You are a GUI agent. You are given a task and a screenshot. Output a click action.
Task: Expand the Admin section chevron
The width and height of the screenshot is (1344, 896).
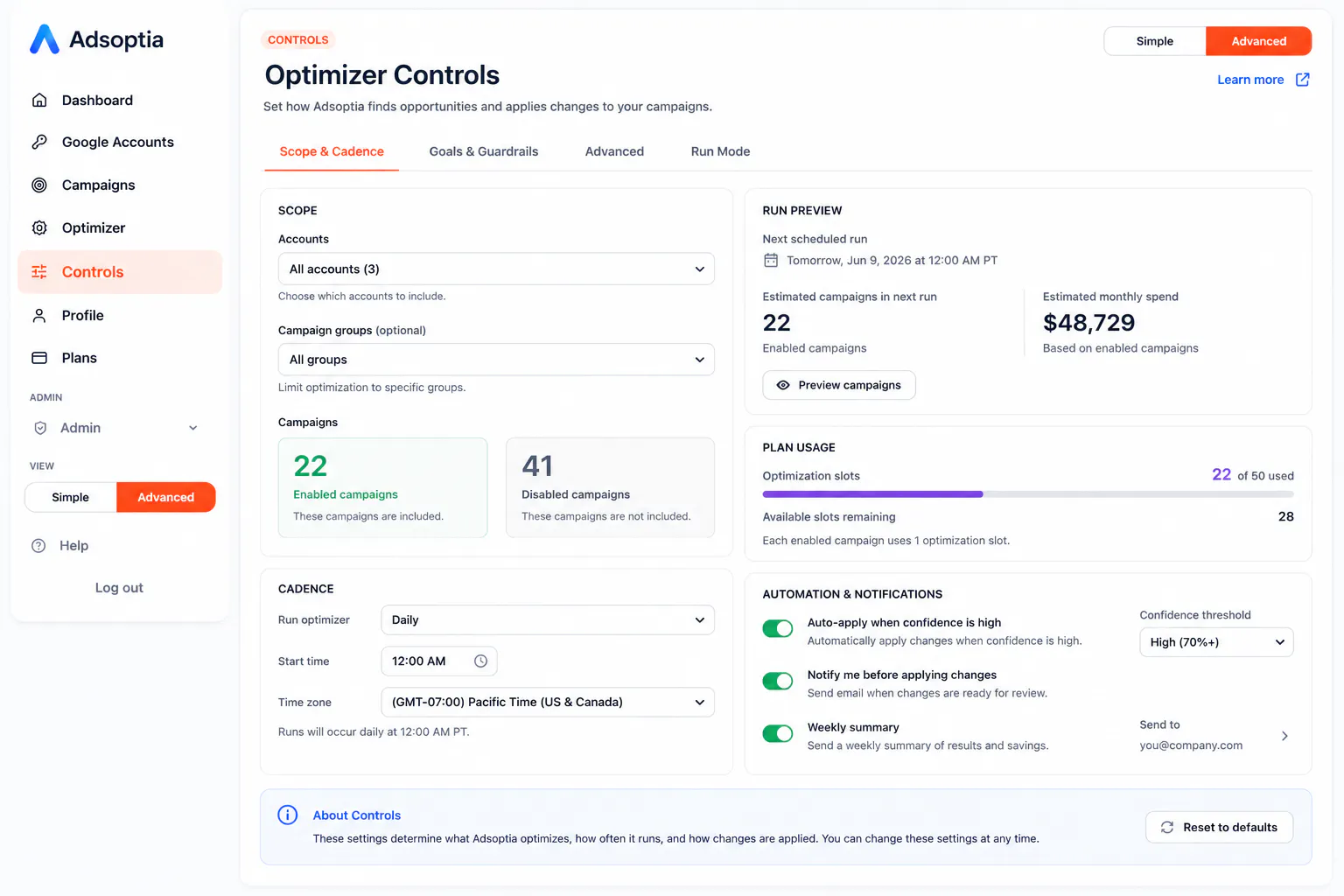click(193, 428)
